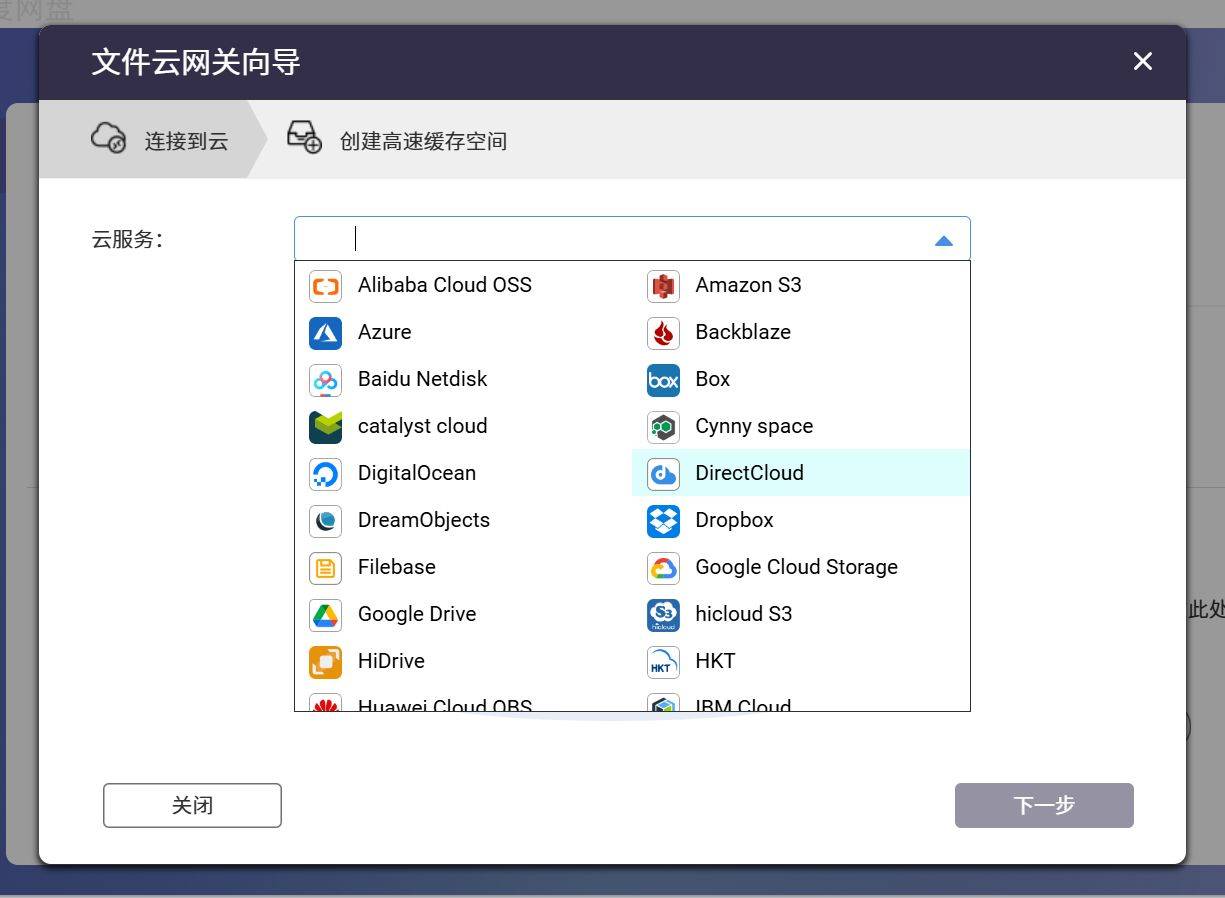Click the Google Drive icon
This screenshot has width=1225, height=898.
pyautogui.click(x=325, y=614)
